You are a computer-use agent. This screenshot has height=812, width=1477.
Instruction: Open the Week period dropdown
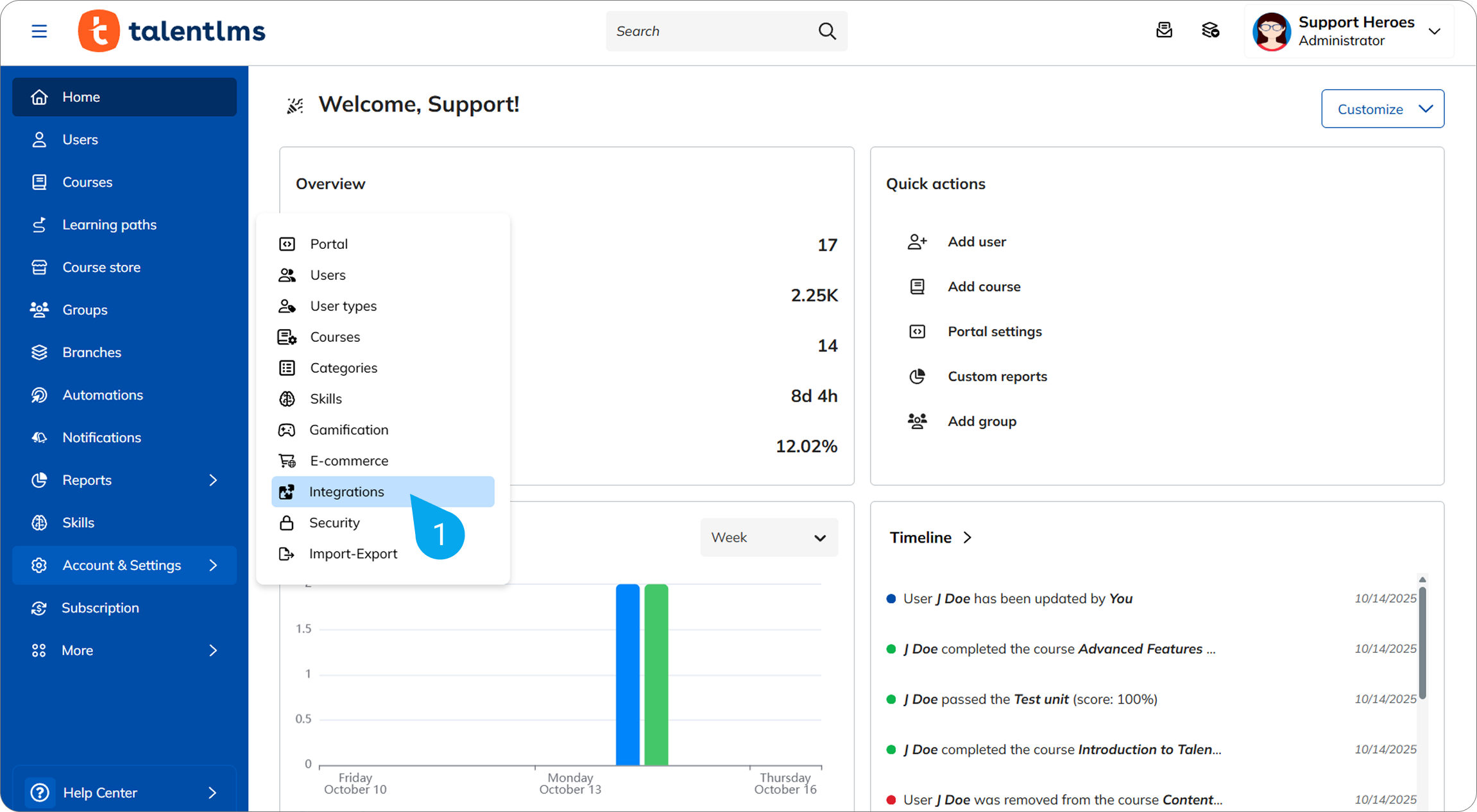[768, 537]
